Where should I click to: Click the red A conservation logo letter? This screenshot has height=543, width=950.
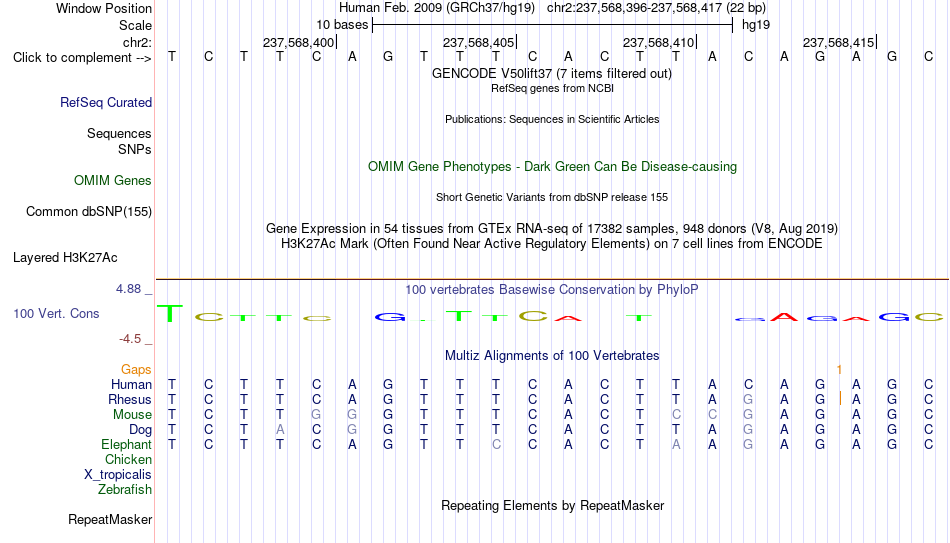(x=784, y=317)
